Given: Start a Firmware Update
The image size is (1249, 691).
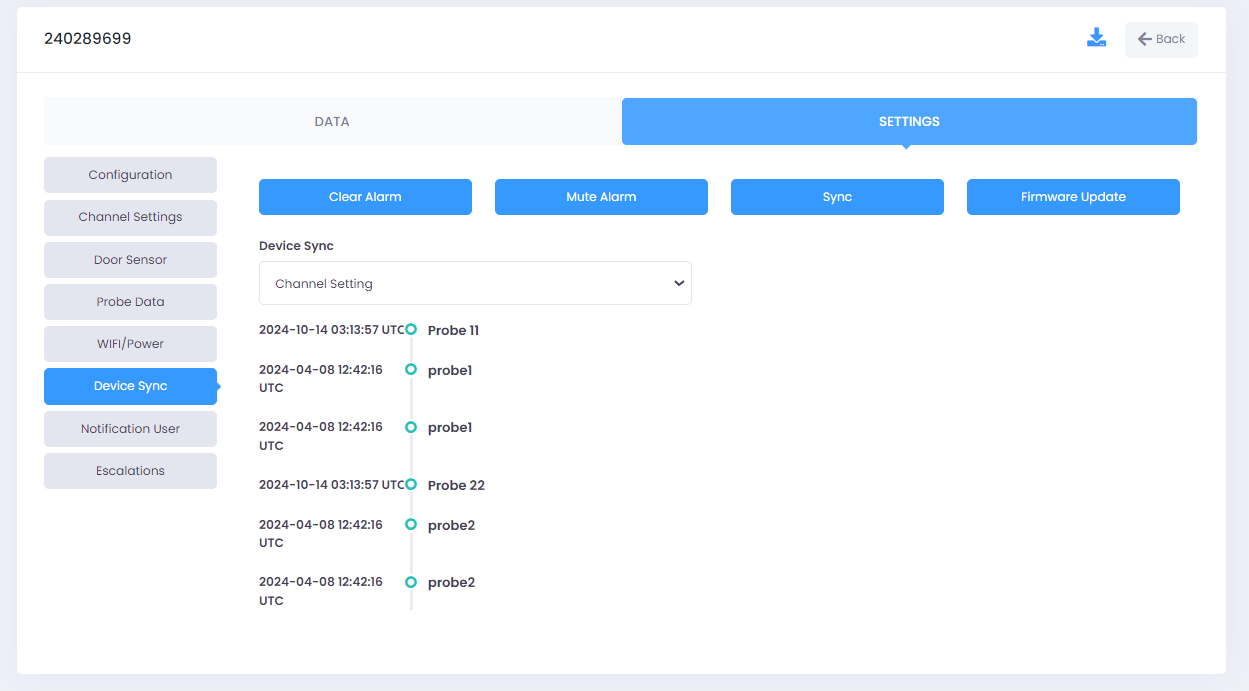Looking at the screenshot, I should (x=1073, y=197).
